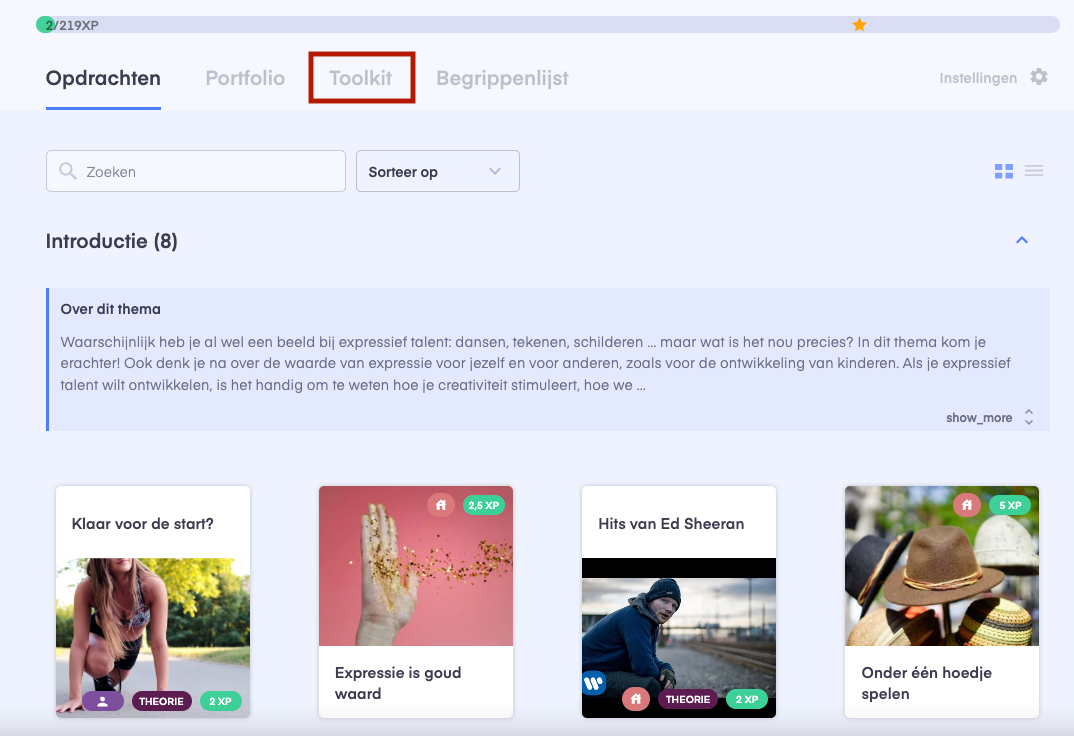The width and height of the screenshot is (1074, 736).
Task: Switch to grid view layout
Action: point(1003,171)
